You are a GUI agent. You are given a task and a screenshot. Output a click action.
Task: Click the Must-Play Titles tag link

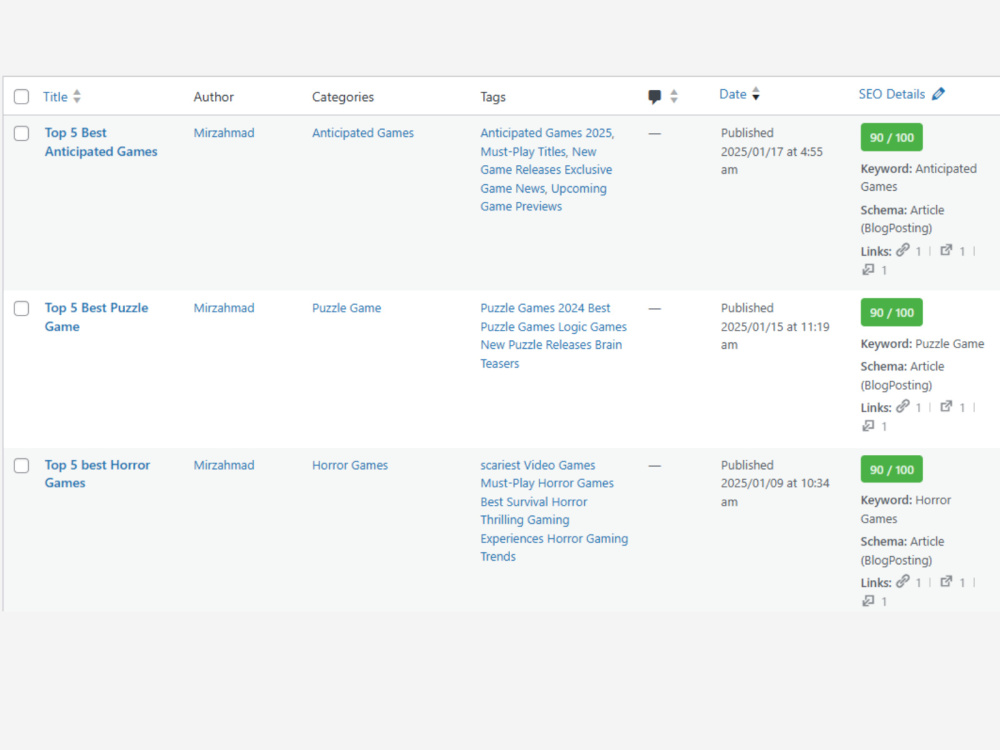pyautogui.click(x=523, y=152)
